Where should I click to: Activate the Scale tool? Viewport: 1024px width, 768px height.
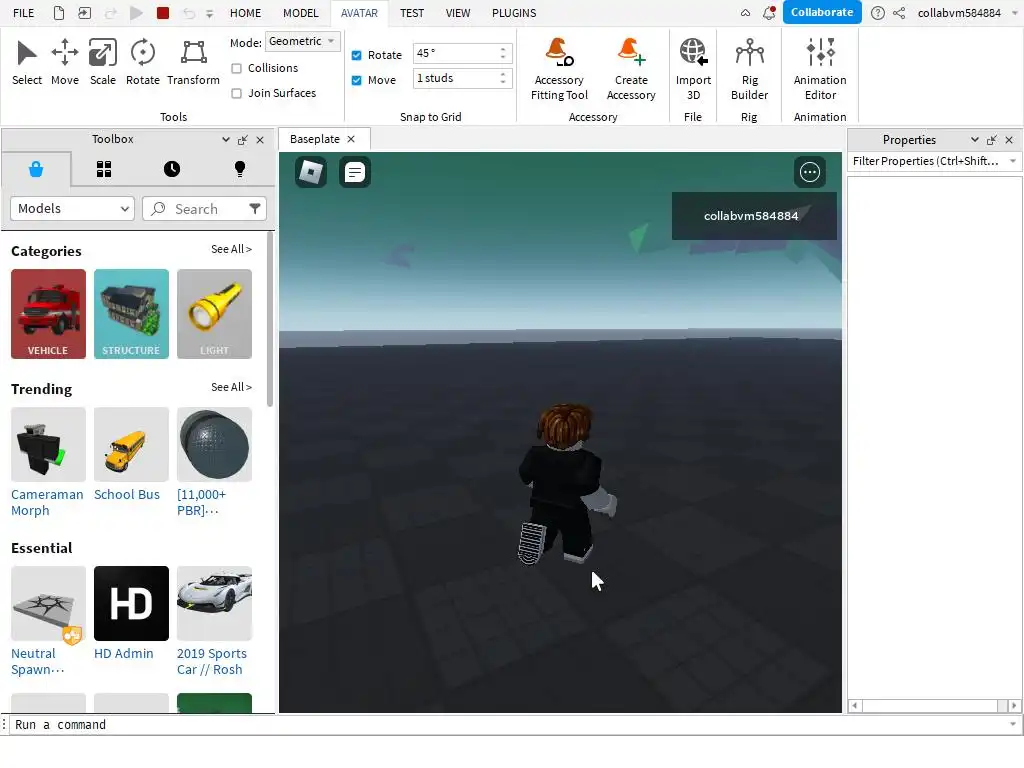pos(103,62)
